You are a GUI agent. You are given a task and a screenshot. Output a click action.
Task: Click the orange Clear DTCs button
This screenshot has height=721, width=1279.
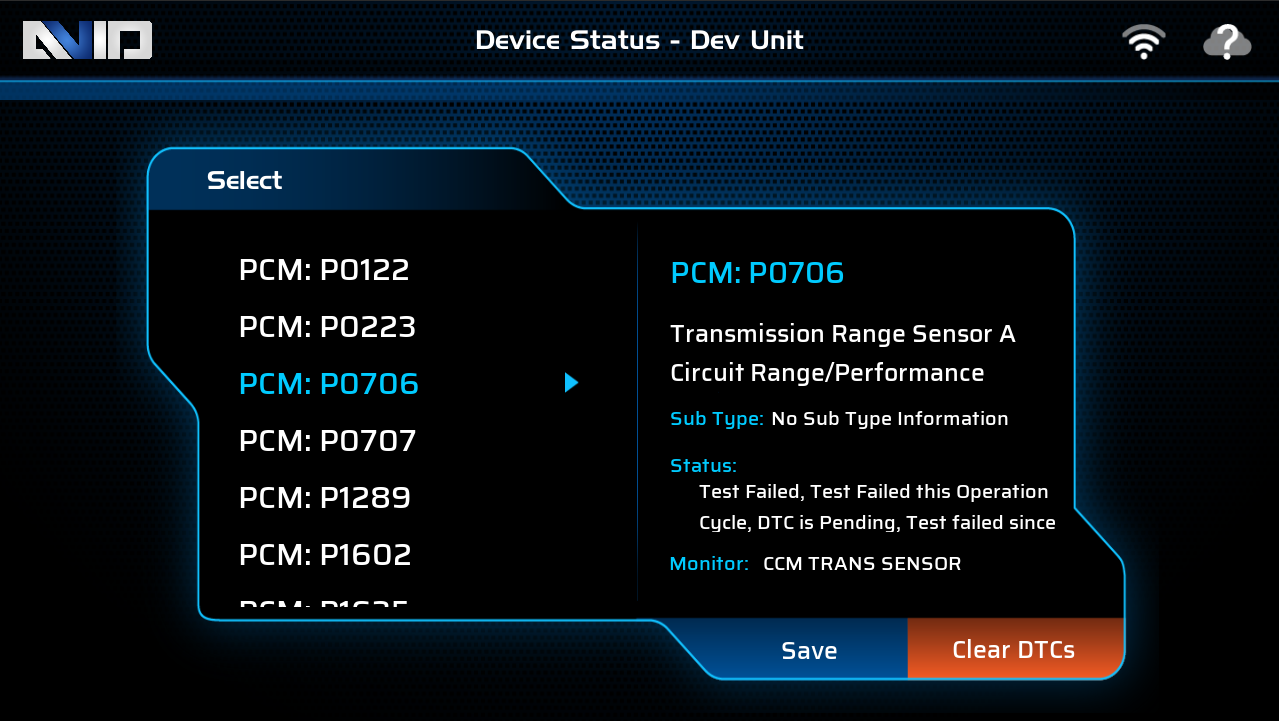(x=1014, y=650)
